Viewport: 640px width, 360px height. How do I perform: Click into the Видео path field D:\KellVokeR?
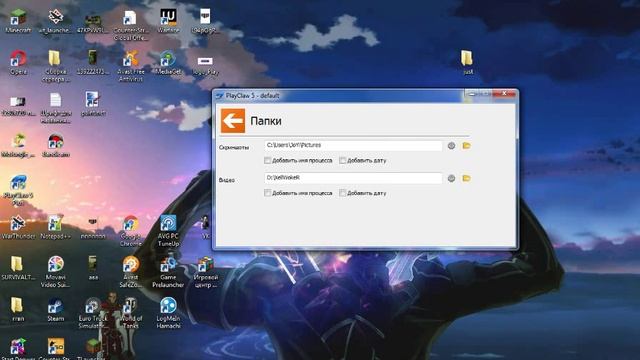[353, 178]
